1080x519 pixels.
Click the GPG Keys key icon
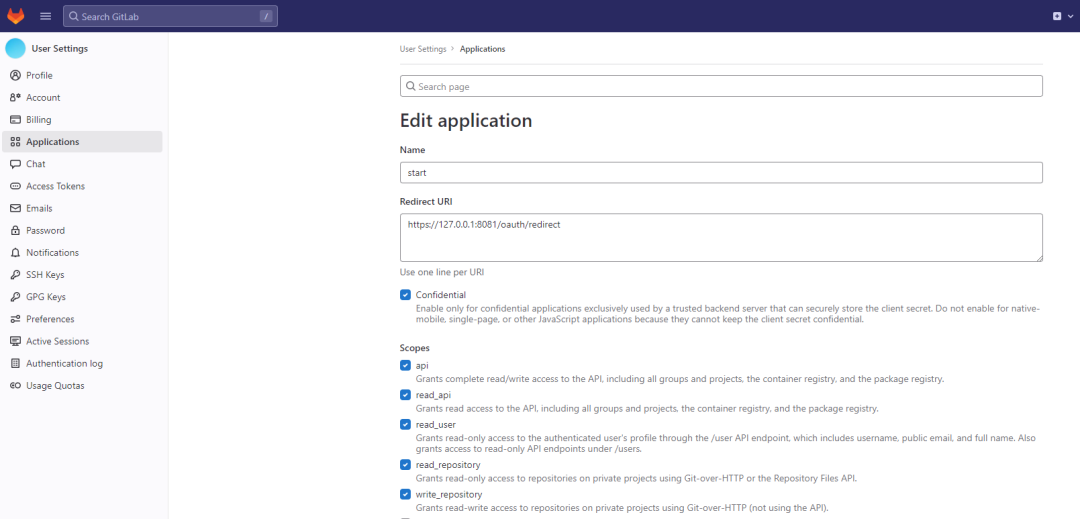tap(15, 297)
